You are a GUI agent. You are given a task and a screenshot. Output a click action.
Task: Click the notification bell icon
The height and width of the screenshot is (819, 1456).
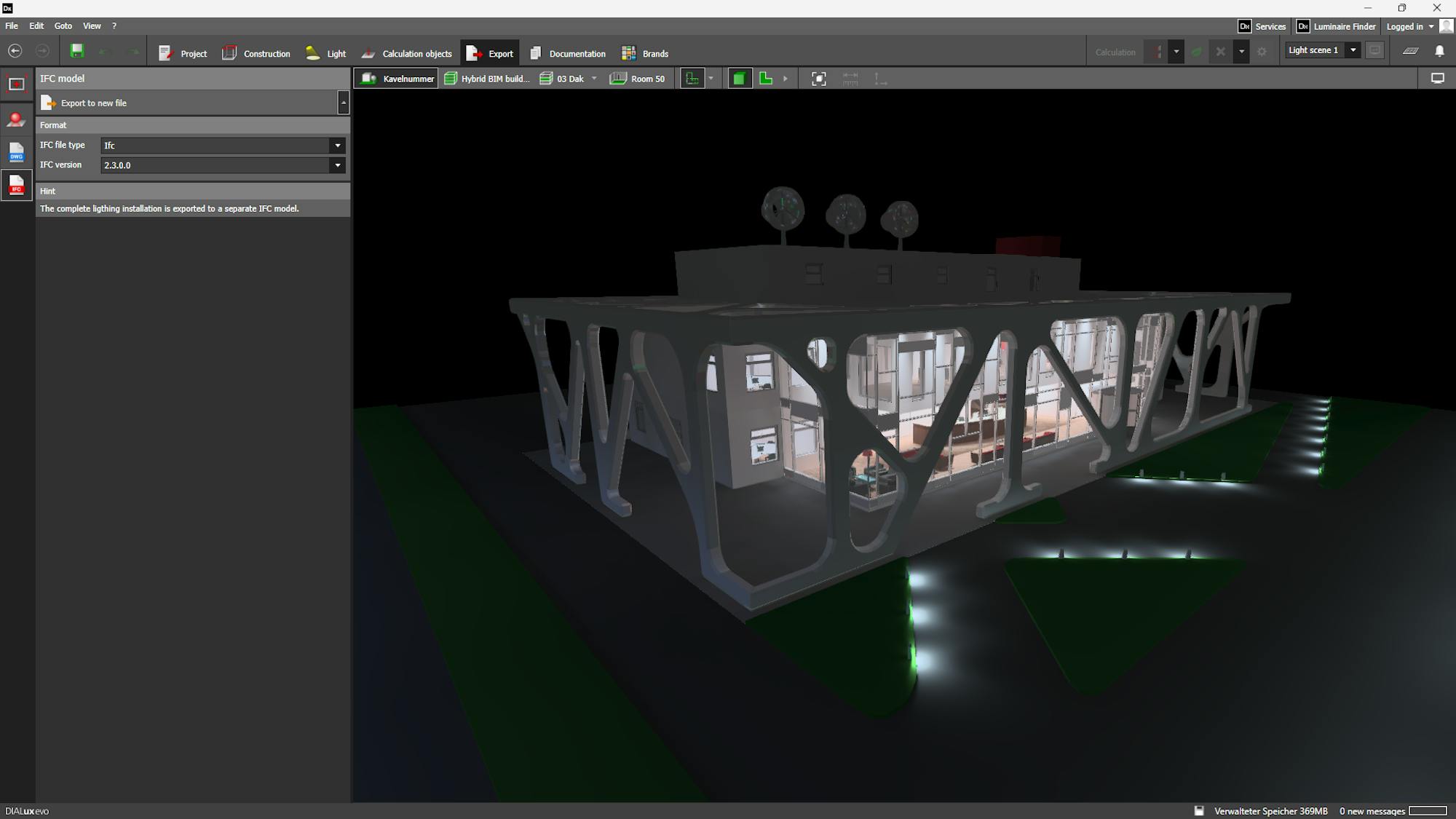pos(1439,51)
